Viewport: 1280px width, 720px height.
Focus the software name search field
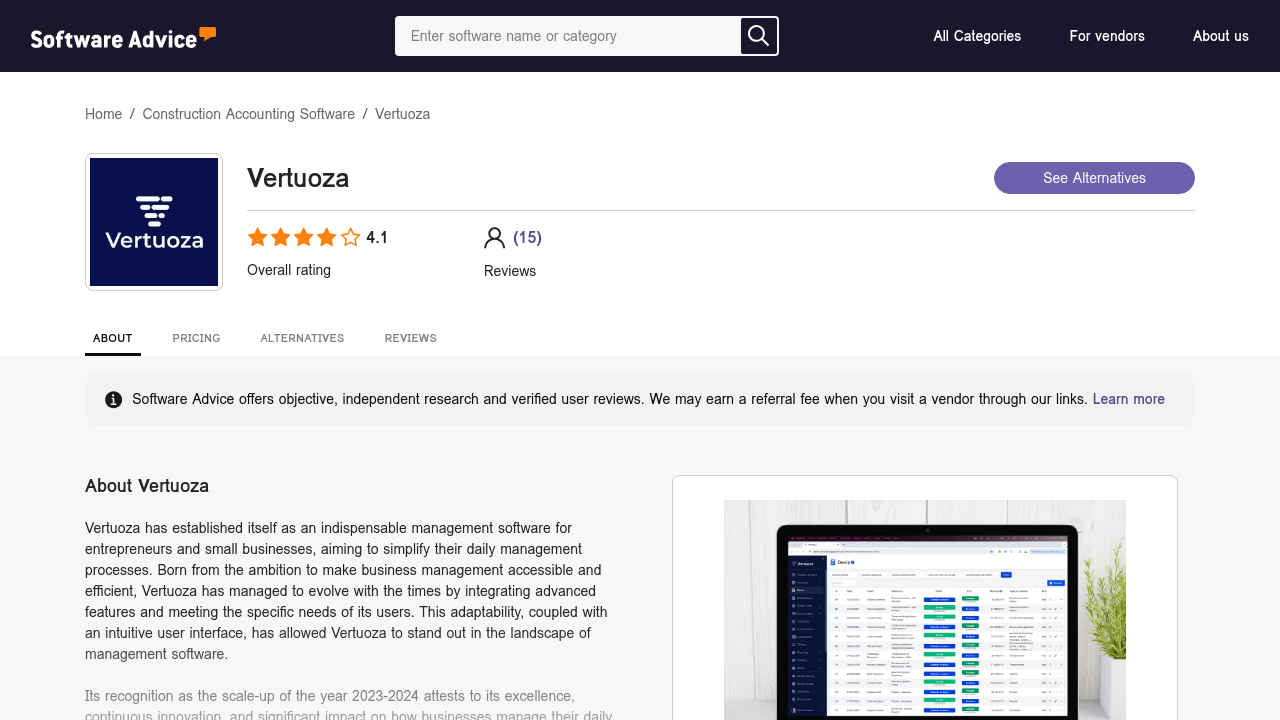[x=568, y=36]
